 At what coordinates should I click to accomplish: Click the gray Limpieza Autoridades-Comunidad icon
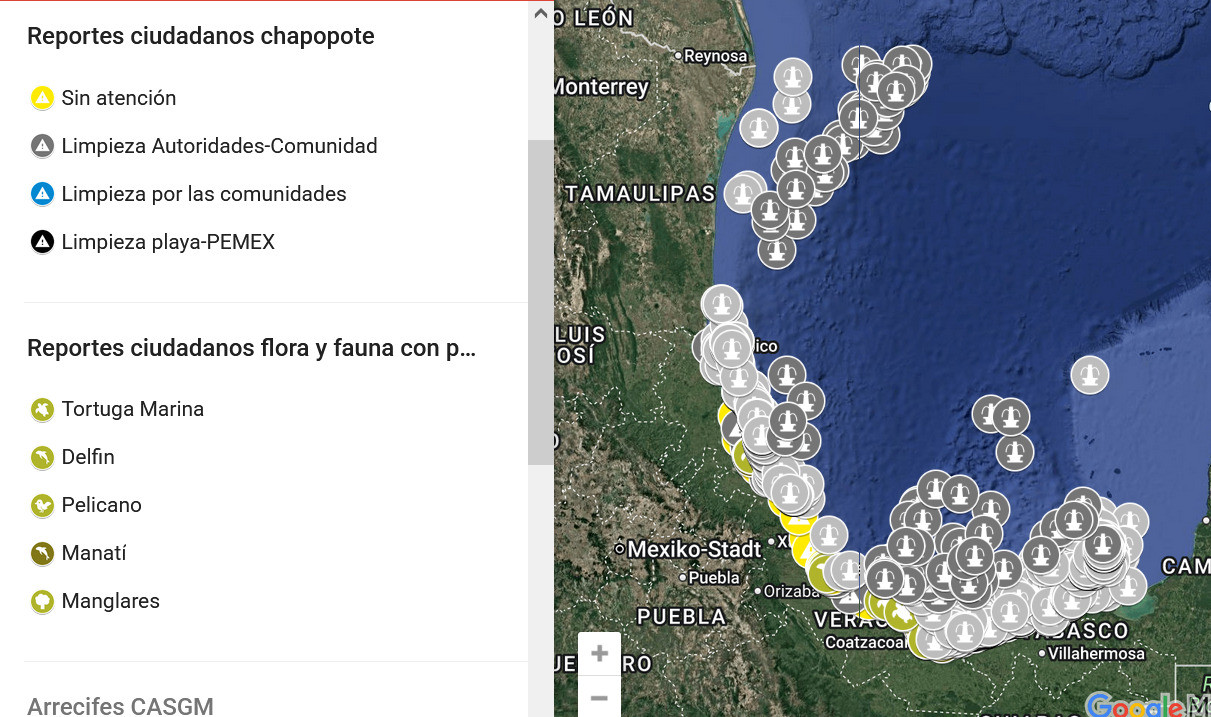[42, 146]
